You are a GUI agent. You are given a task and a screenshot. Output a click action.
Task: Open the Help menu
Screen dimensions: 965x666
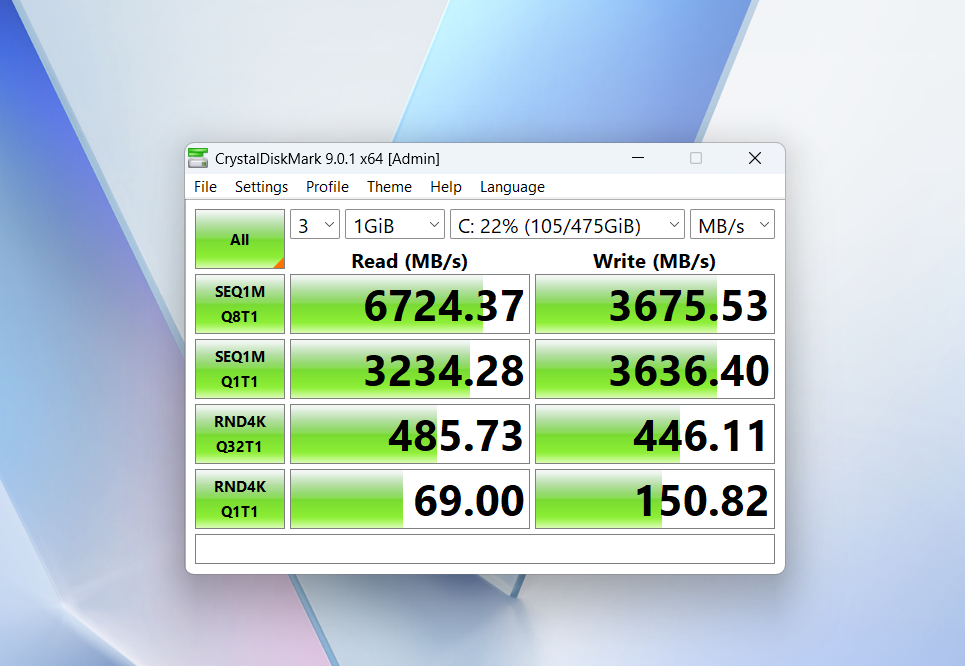(x=446, y=187)
